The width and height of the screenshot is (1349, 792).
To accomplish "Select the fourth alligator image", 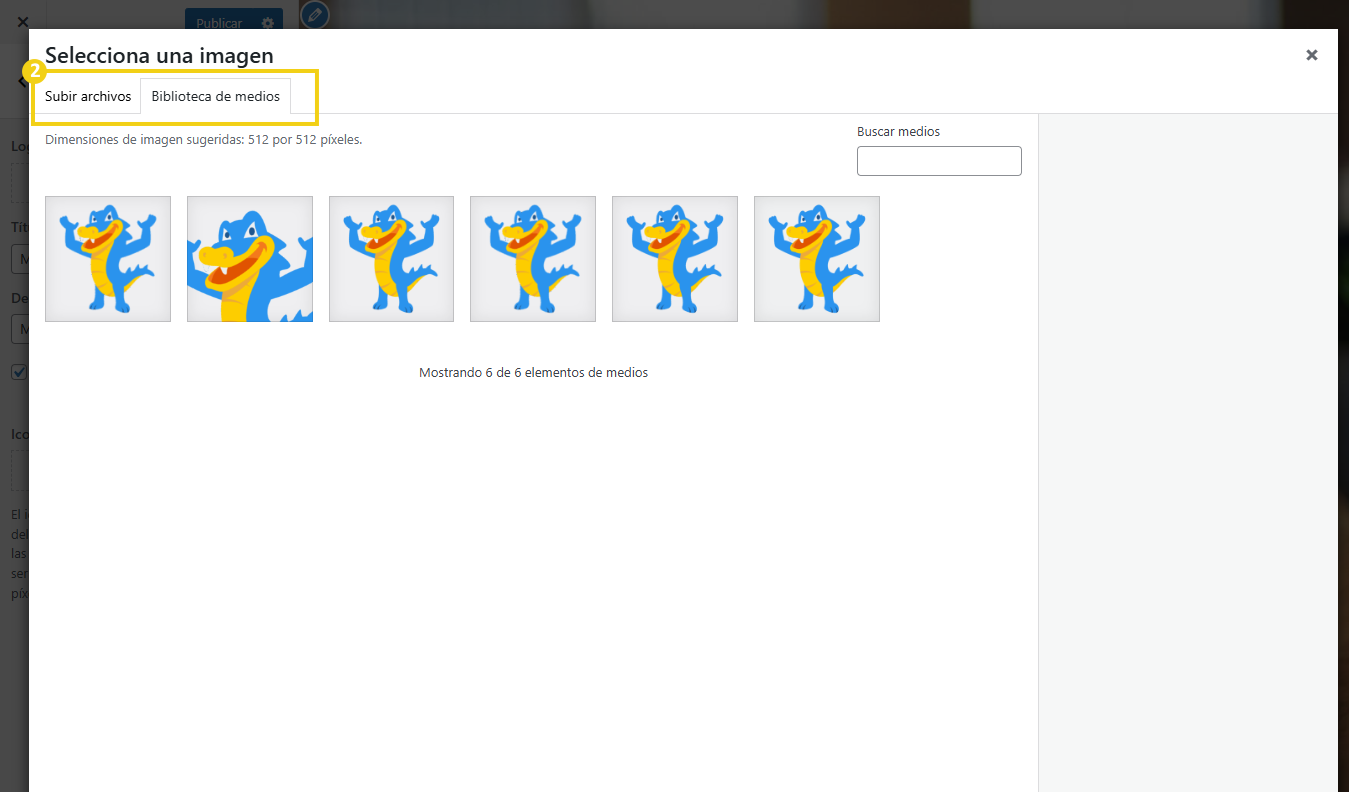I will point(532,258).
